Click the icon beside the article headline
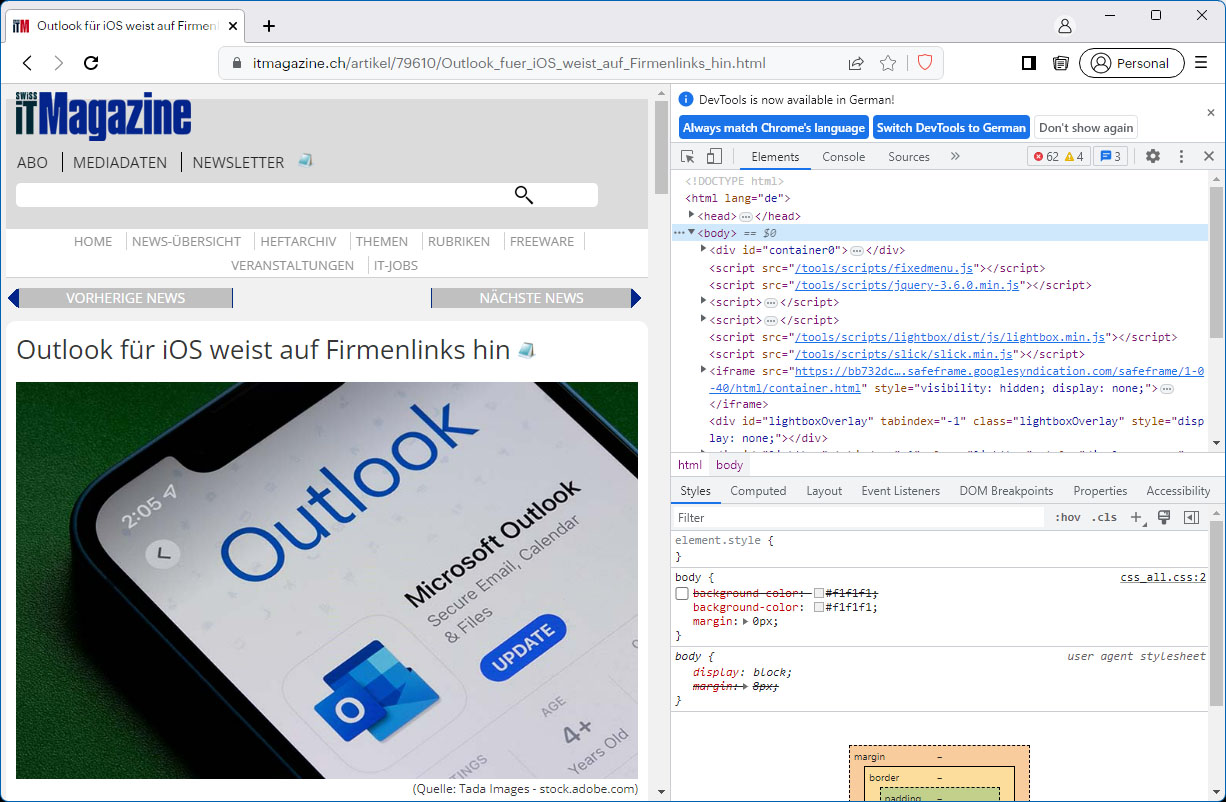1226x802 pixels. (x=526, y=350)
